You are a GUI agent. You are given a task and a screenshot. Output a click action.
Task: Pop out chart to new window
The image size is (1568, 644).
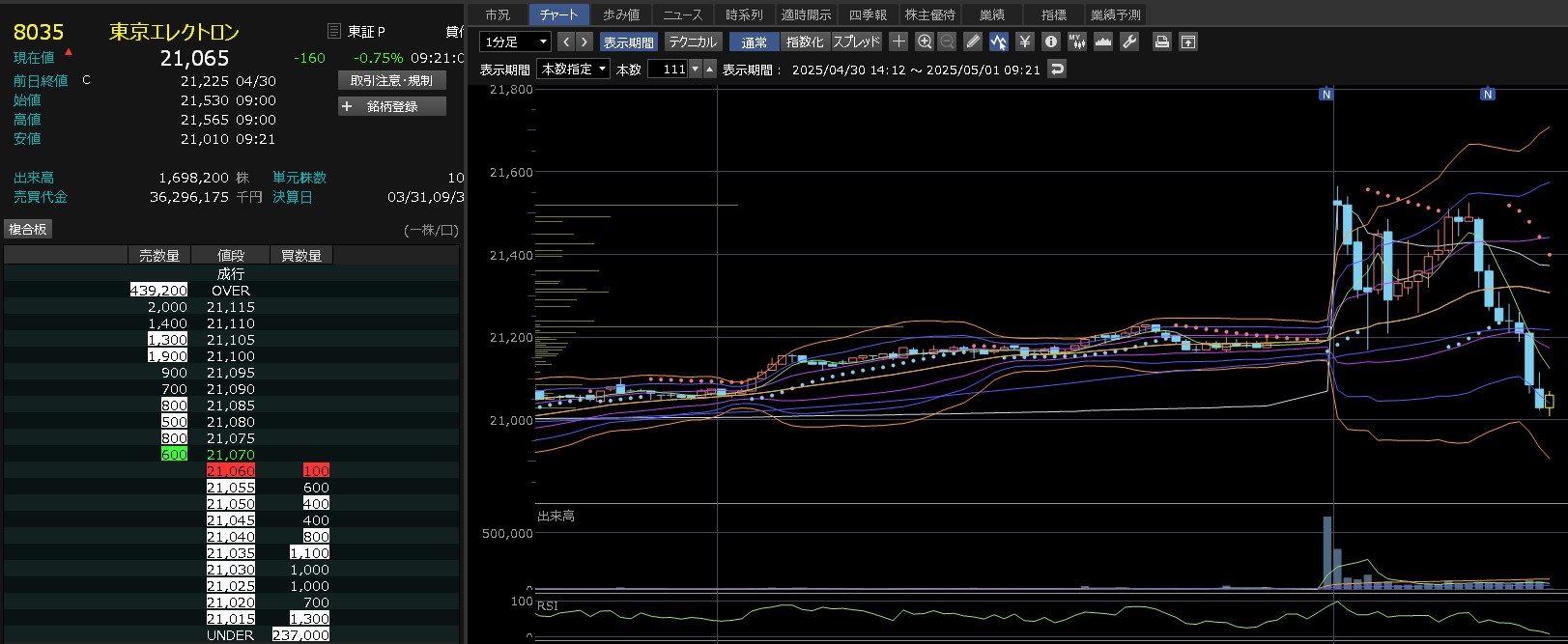(1188, 42)
